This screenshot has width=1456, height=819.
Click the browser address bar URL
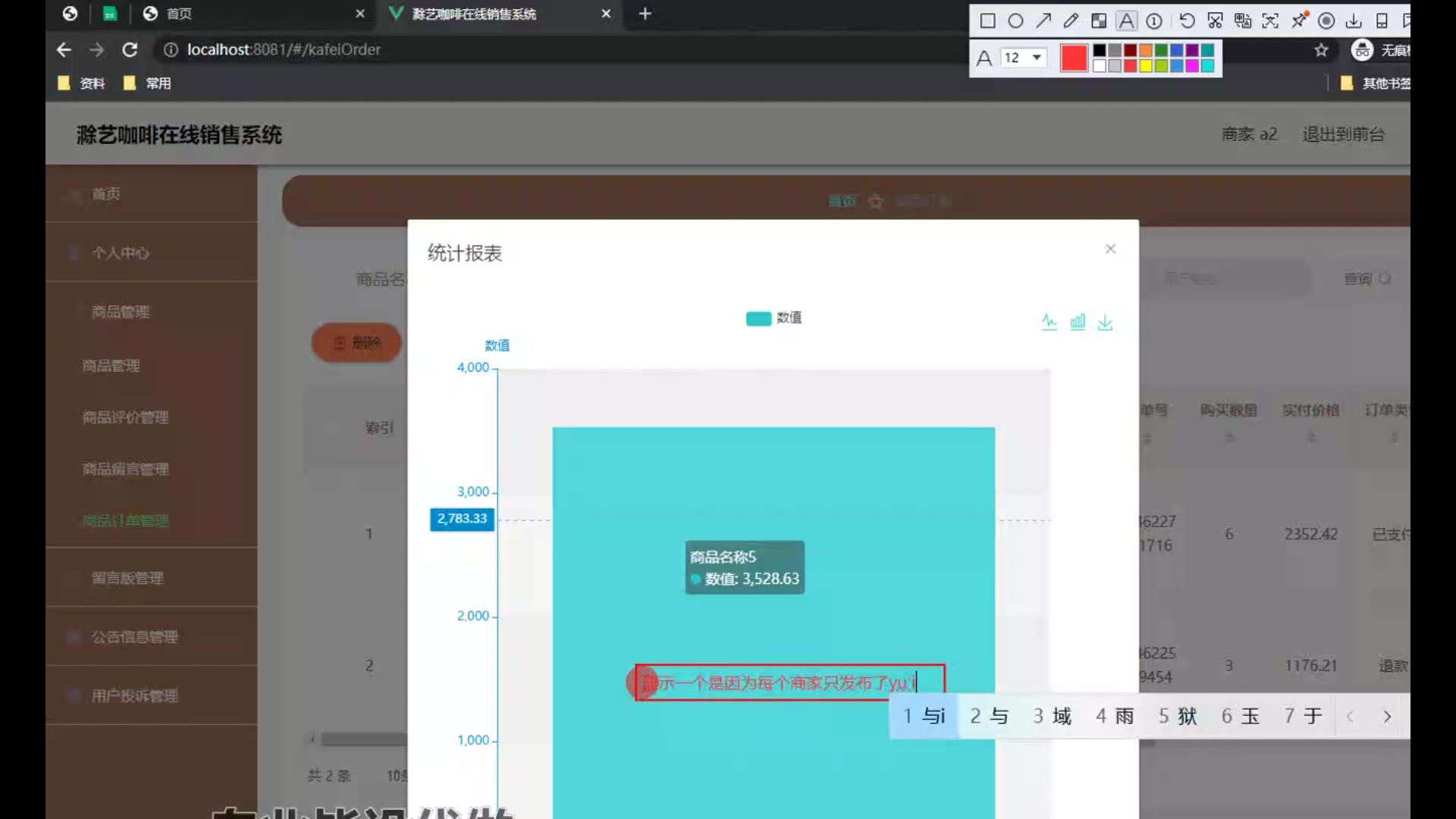click(284, 49)
